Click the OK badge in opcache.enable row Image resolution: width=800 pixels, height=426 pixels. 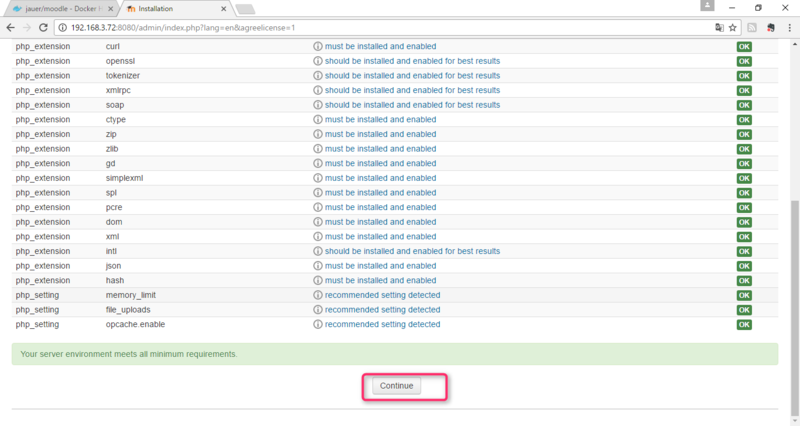pyautogui.click(x=744, y=324)
